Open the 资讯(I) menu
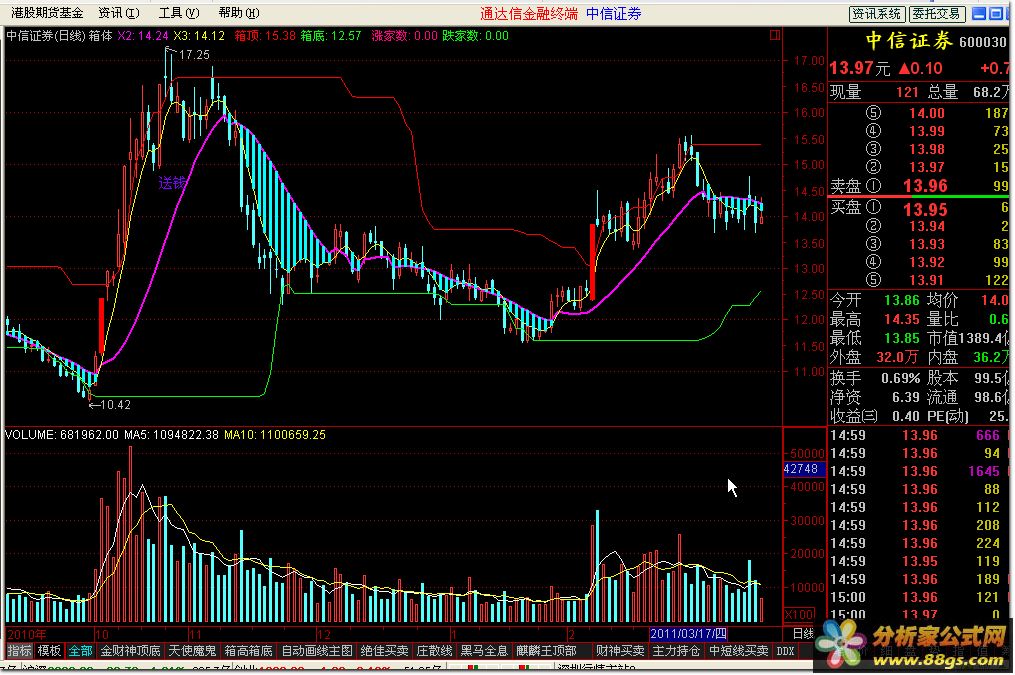1015x675 pixels. click(118, 13)
